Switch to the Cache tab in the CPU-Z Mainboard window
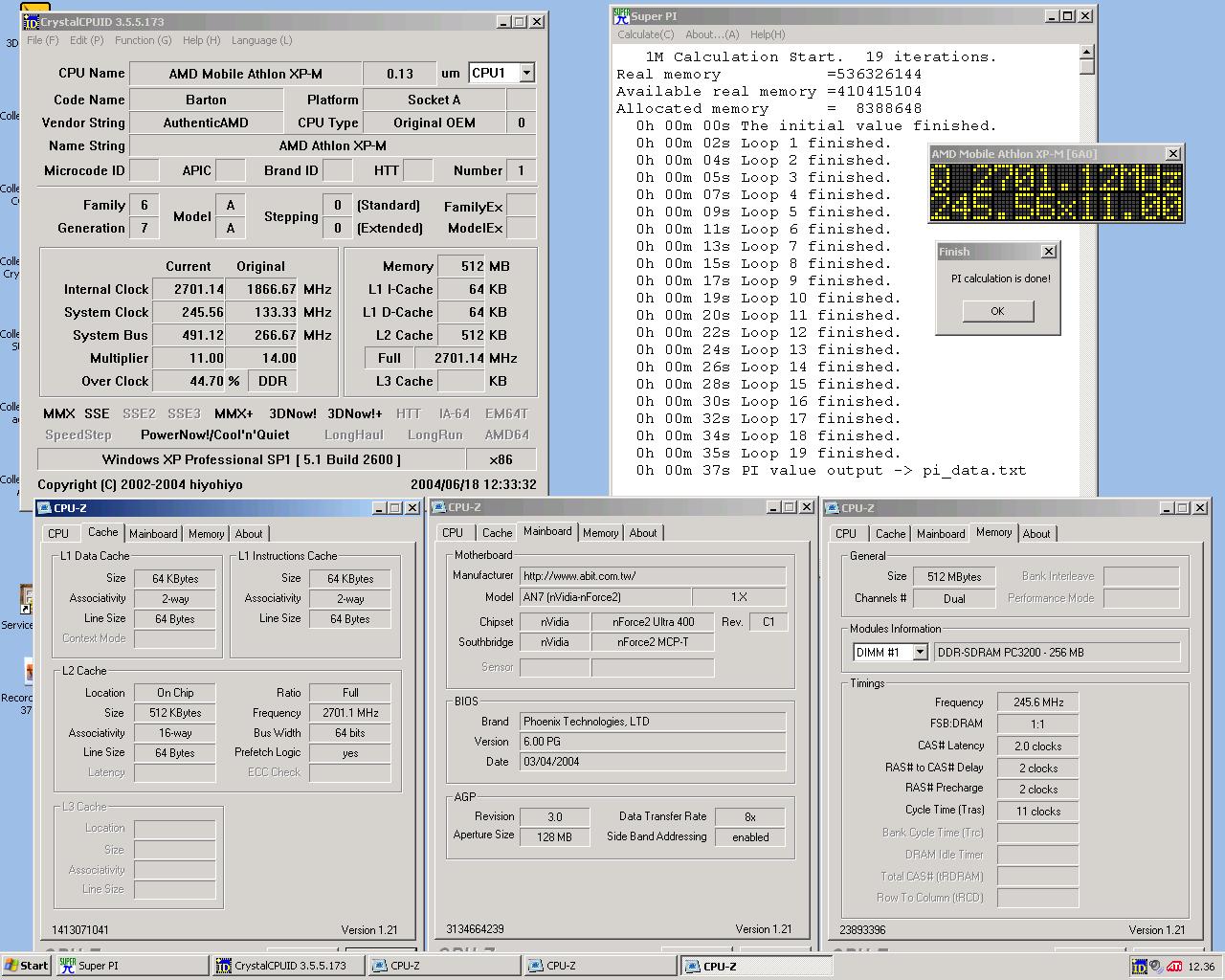Image resolution: width=1225 pixels, height=980 pixels. (497, 533)
